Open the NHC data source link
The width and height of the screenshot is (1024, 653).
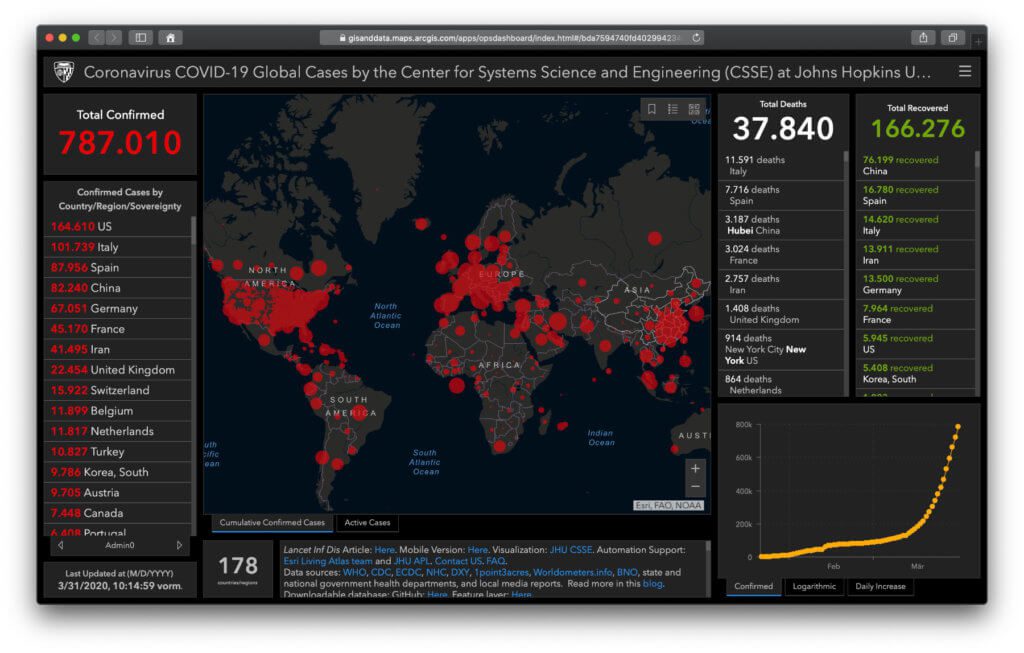click(x=436, y=573)
